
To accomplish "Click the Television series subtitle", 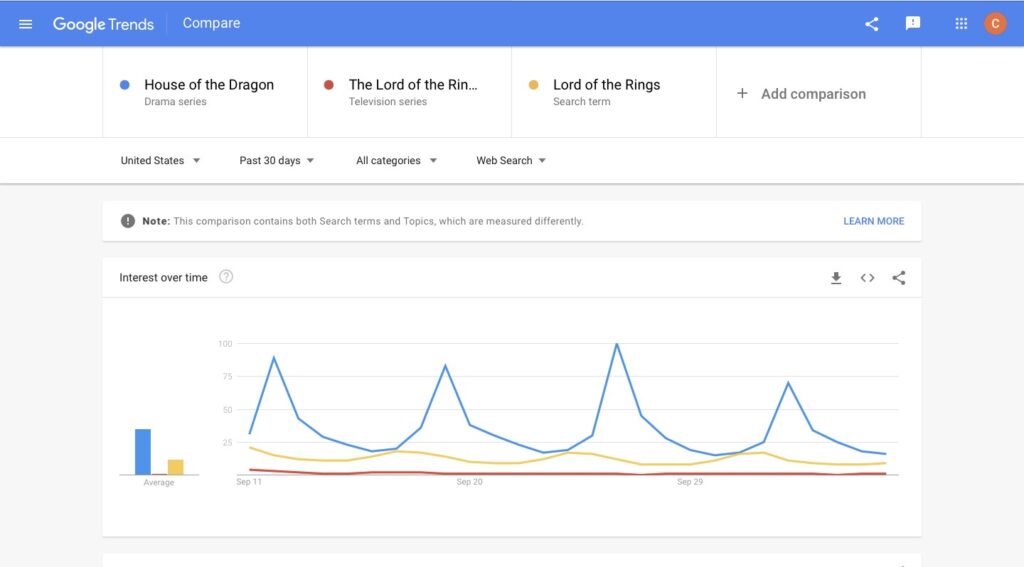I will pos(388,102).
